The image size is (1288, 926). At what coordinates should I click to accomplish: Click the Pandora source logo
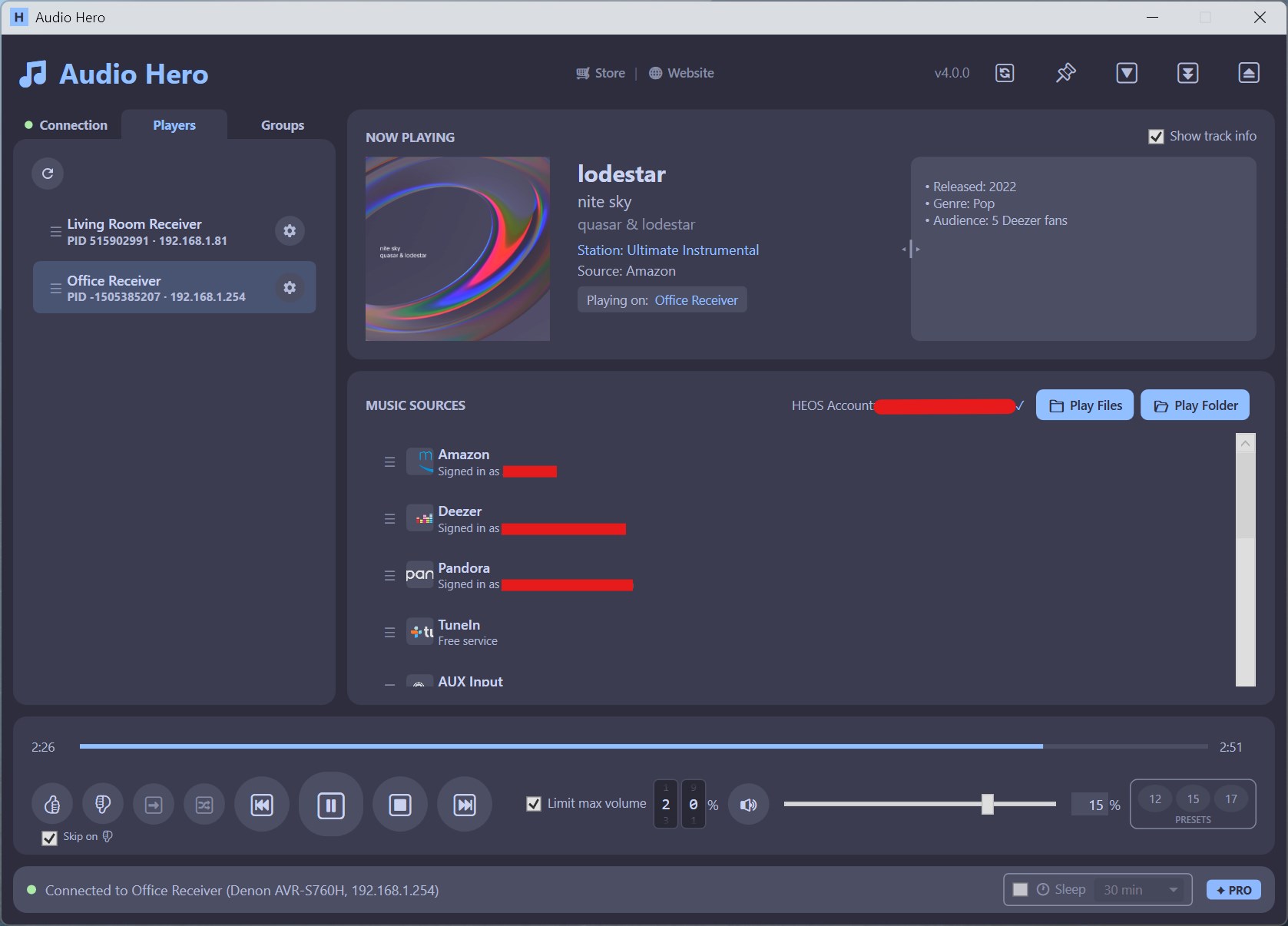(420, 574)
